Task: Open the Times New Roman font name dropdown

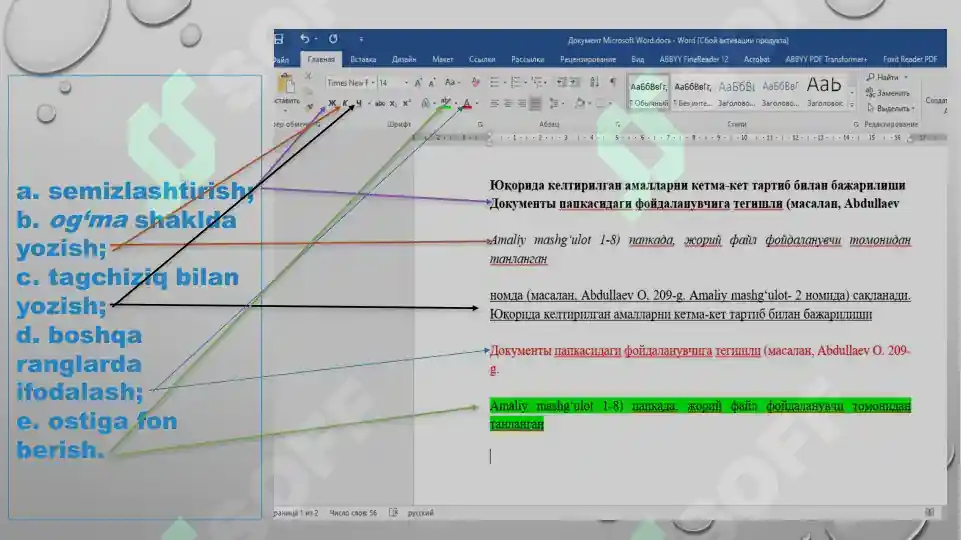Action: point(373,82)
